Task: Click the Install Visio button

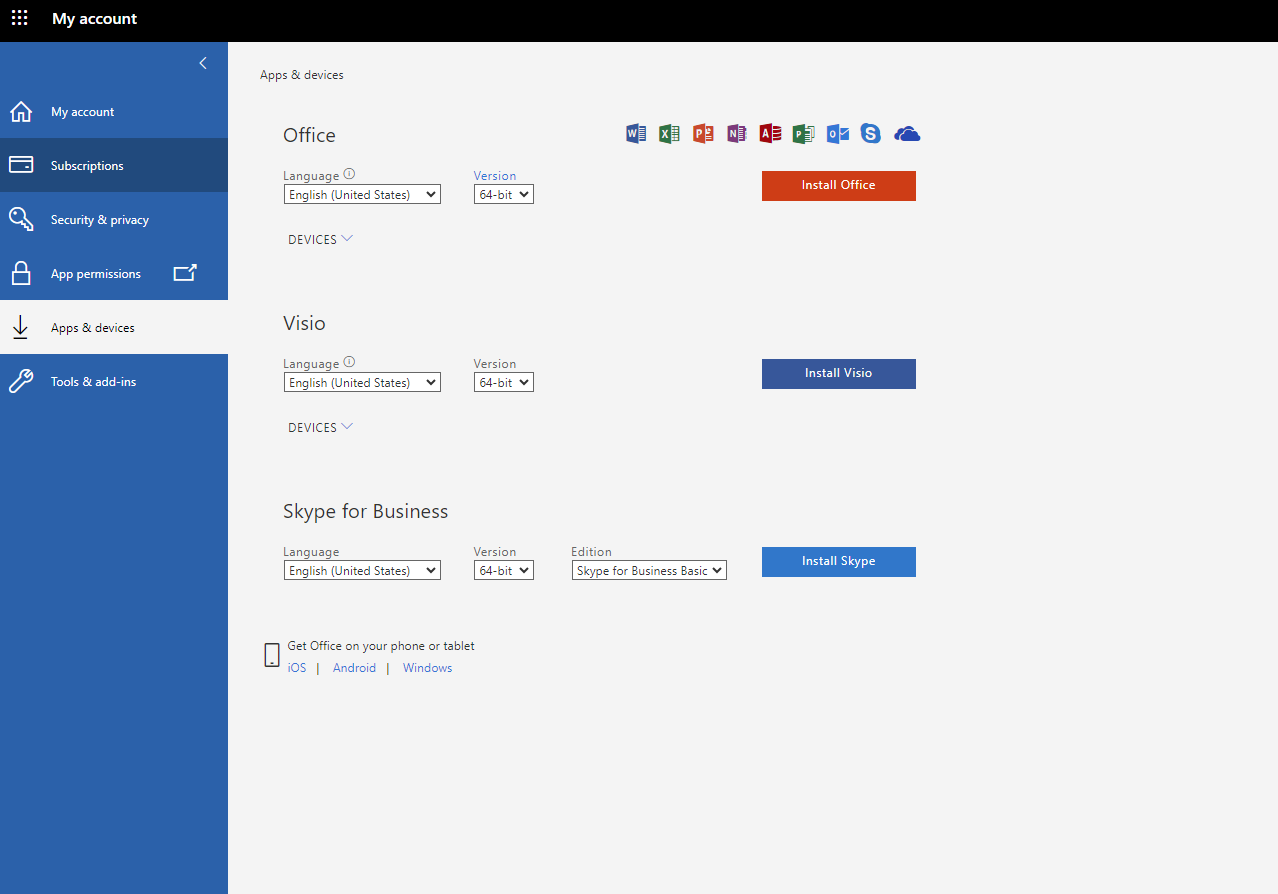Action: pos(839,374)
